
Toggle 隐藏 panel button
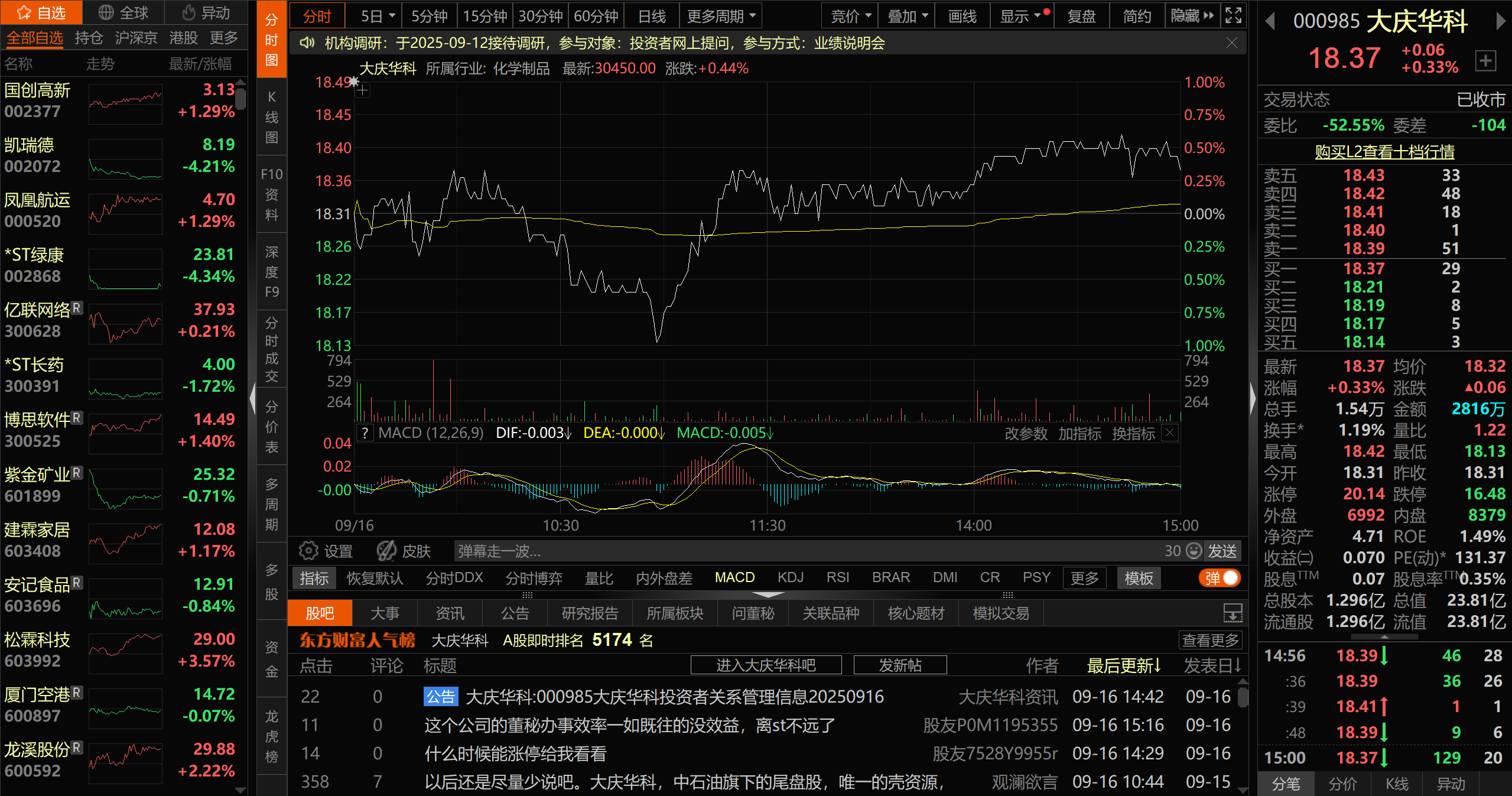[1192, 15]
